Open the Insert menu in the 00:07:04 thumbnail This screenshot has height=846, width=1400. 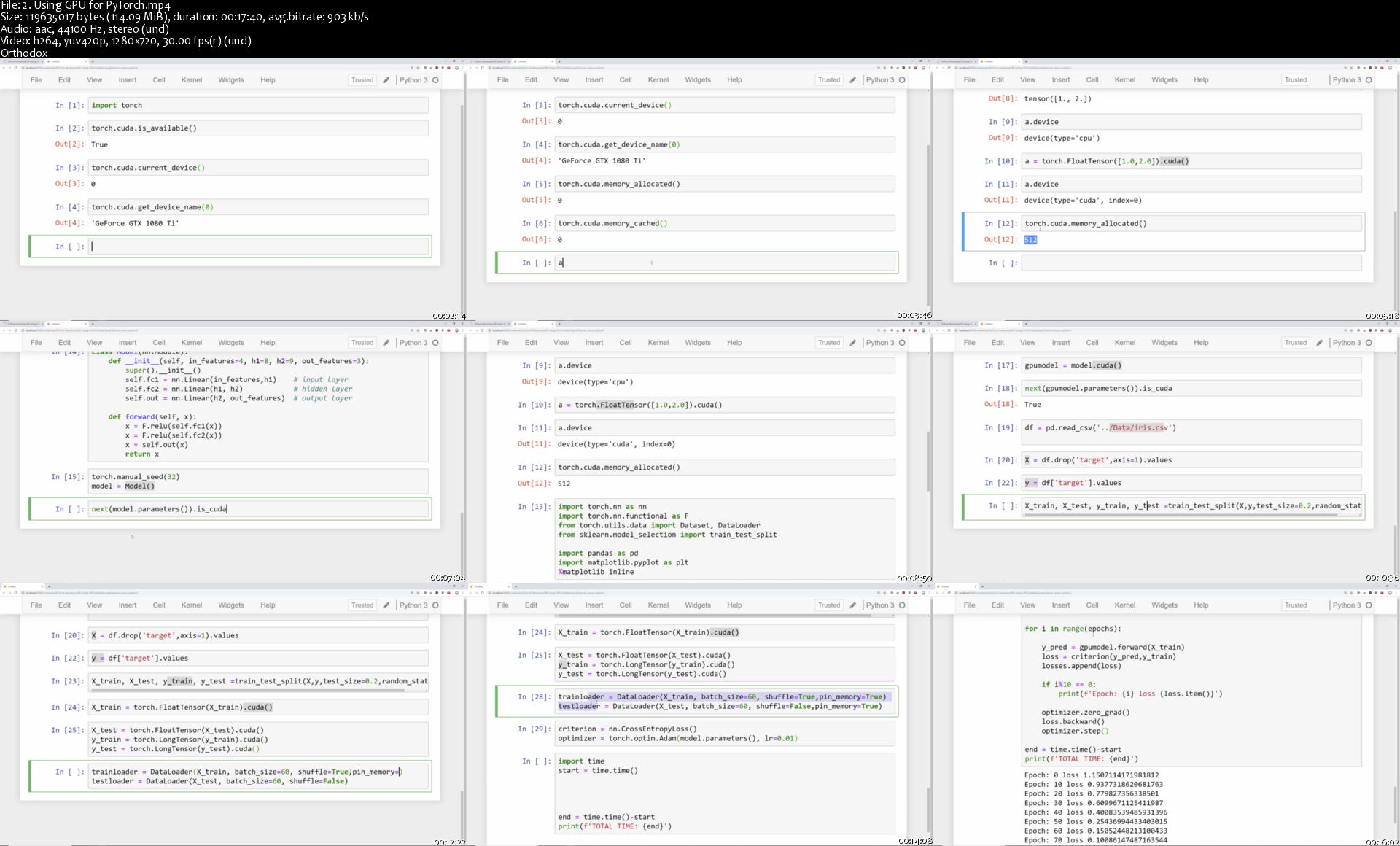click(128, 343)
